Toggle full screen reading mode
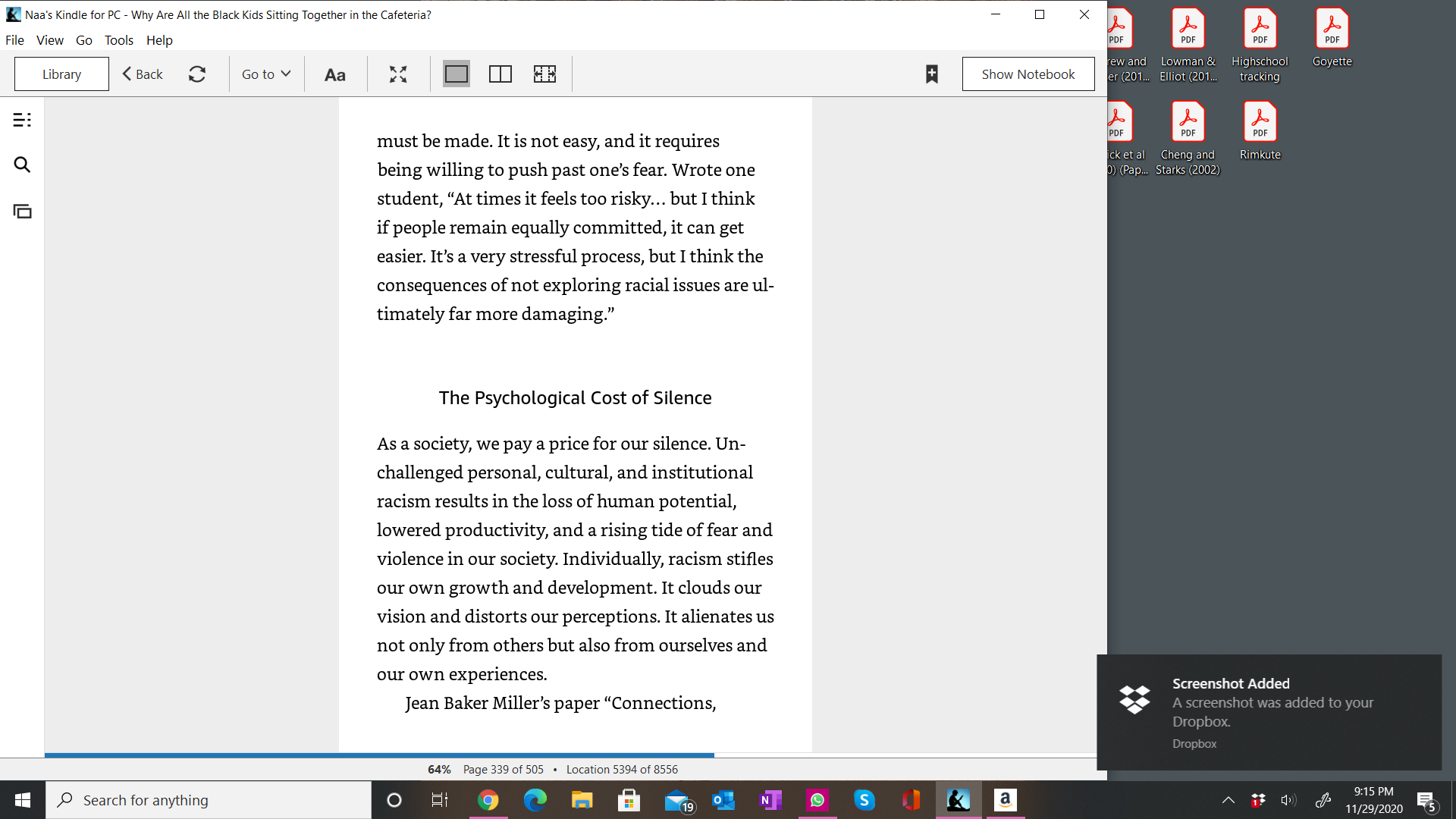This screenshot has width=1456, height=819. pyautogui.click(x=398, y=74)
